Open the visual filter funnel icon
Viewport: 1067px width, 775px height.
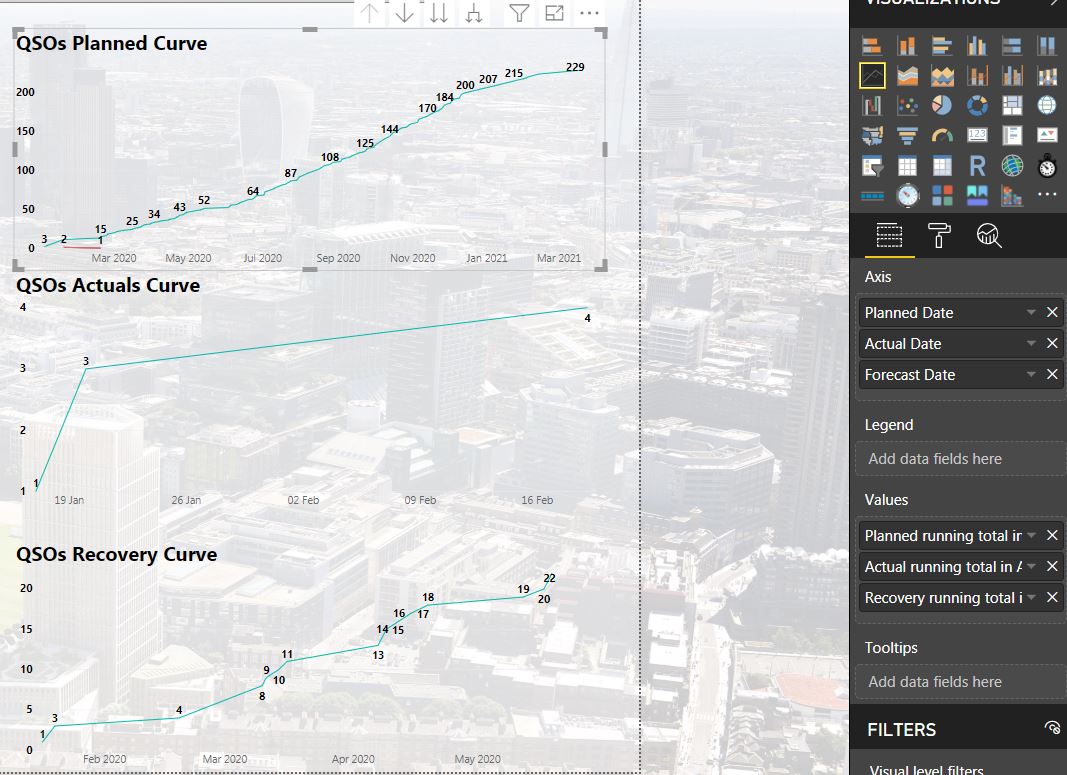coord(519,13)
